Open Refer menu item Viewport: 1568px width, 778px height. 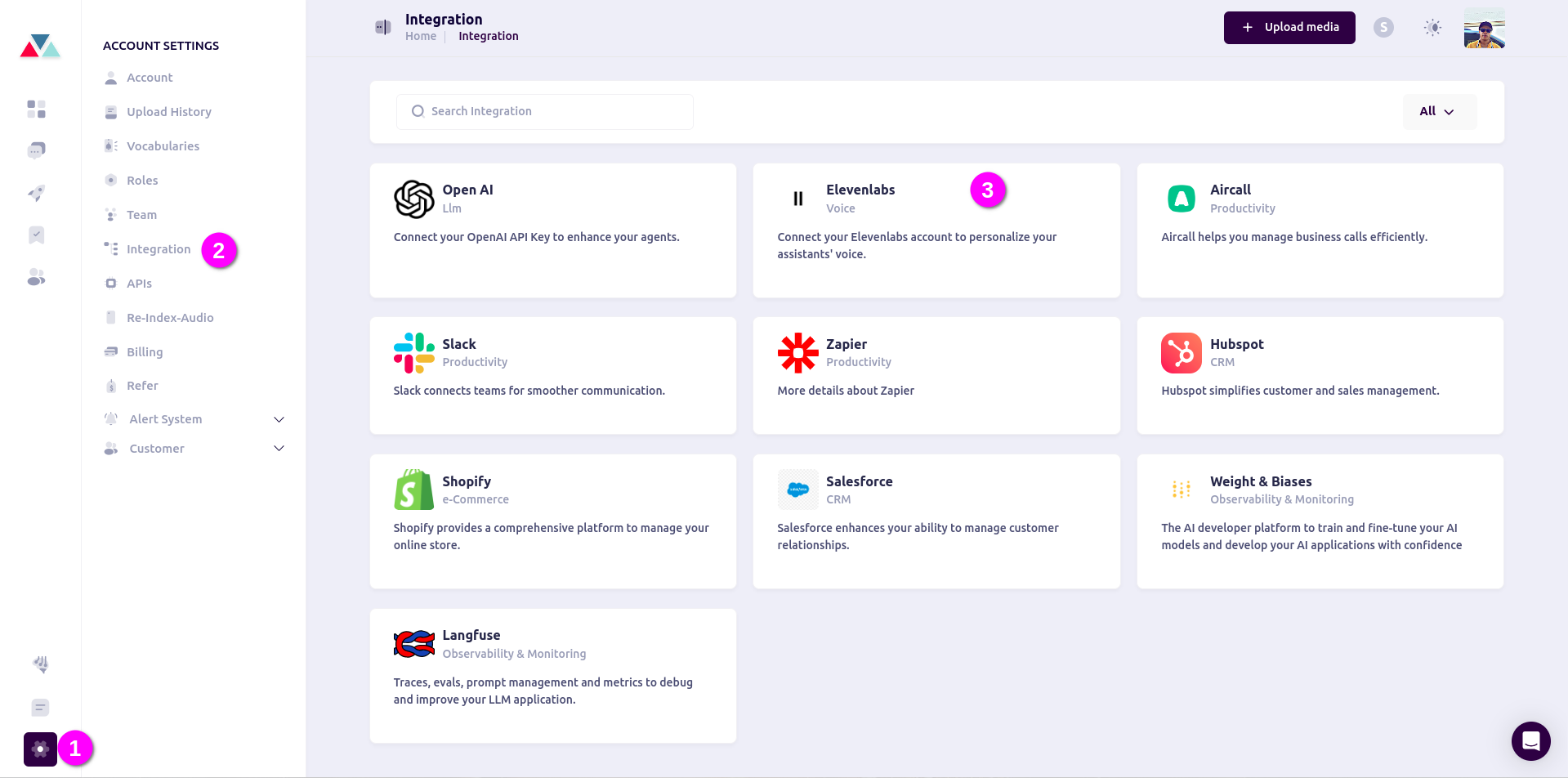click(142, 386)
